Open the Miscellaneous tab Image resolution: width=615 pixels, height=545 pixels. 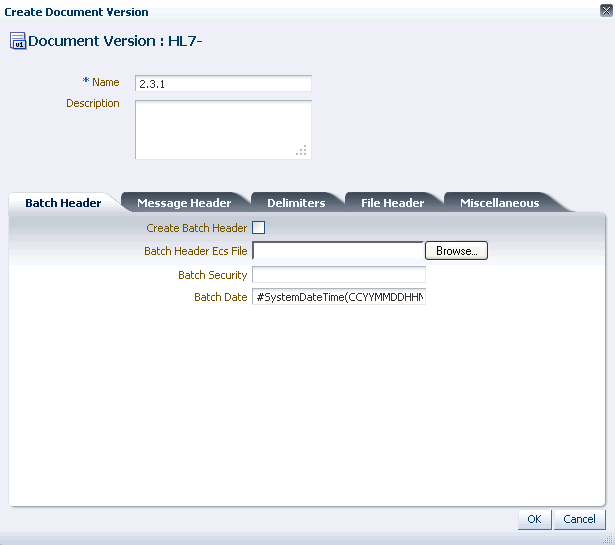click(x=499, y=203)
